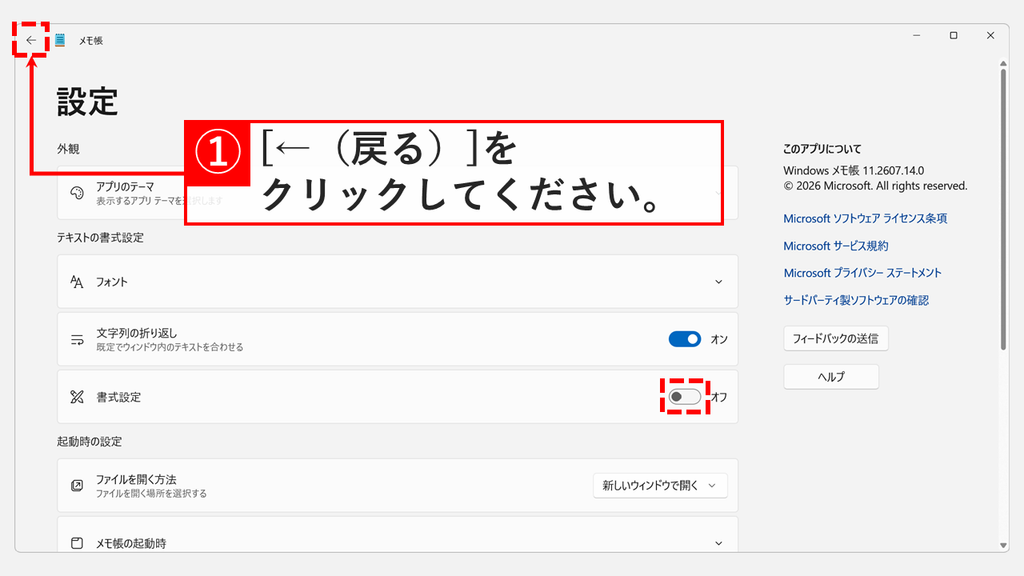Click the © 2026 Microsoft copyright text
Viewport: 1024px width, 576px height.
[x=875, y=186]
